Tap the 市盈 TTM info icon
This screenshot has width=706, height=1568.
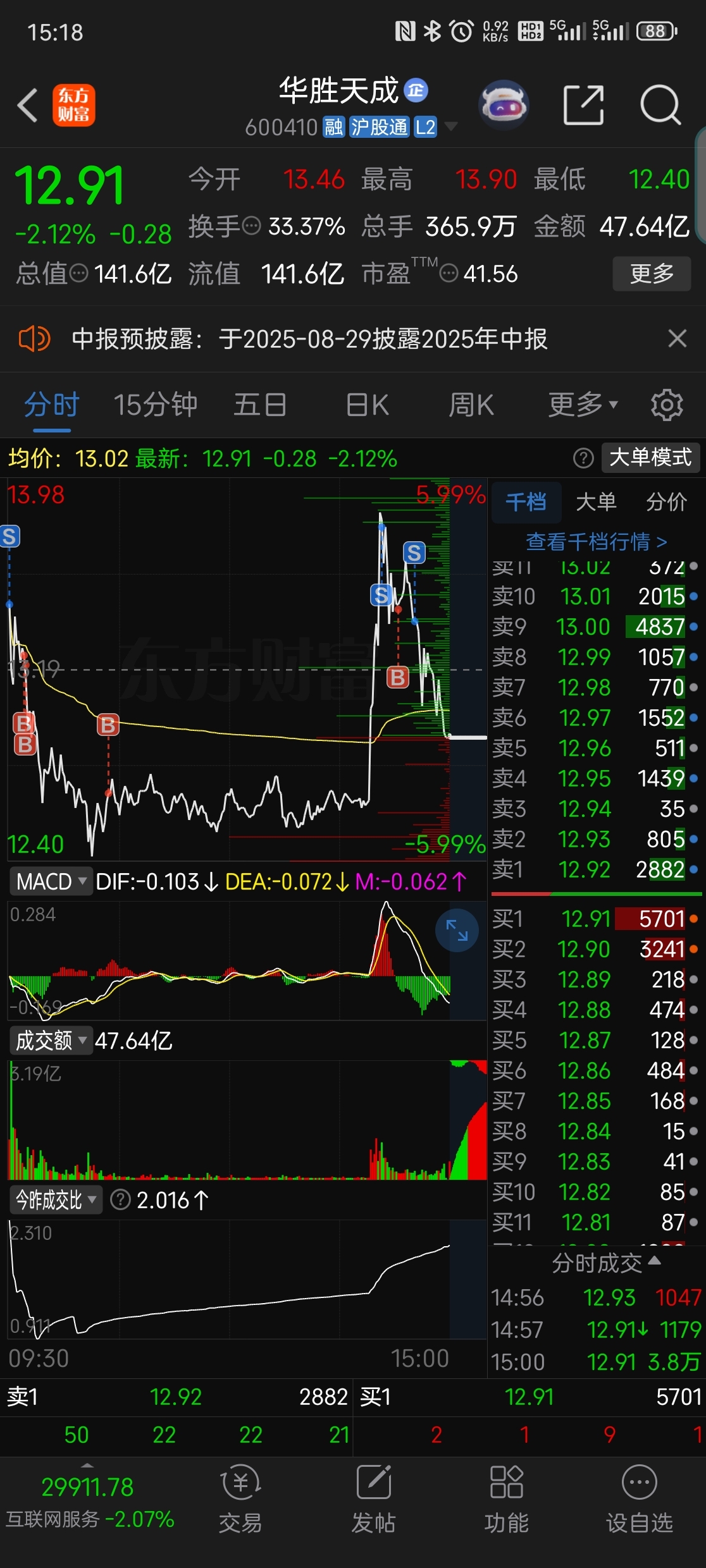pyautogui.click(x=449, y=273)
